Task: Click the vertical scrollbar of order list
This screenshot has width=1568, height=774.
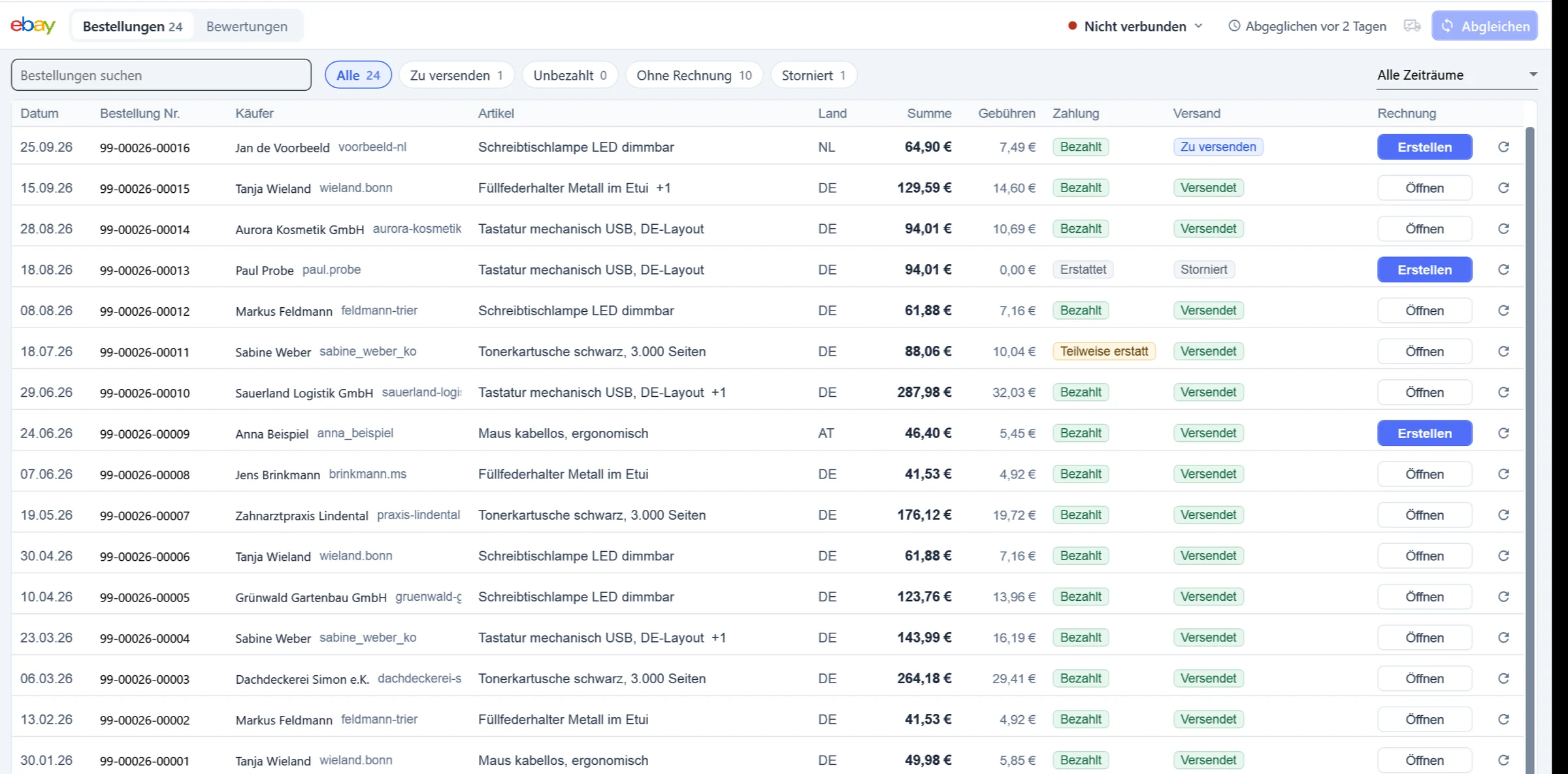Action: [1529, 450]
